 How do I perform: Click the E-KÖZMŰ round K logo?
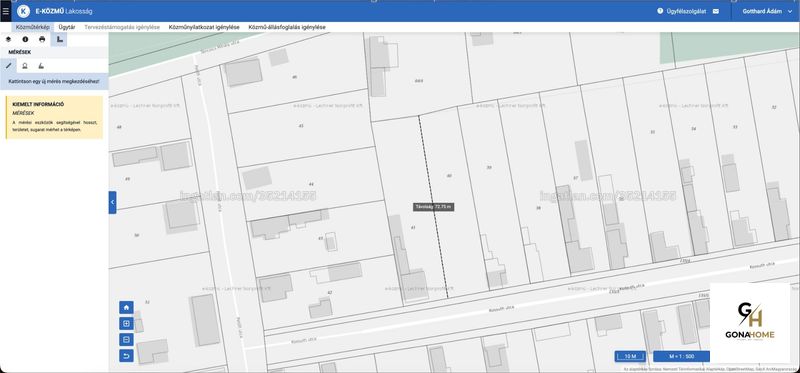(x=23, y=11)
